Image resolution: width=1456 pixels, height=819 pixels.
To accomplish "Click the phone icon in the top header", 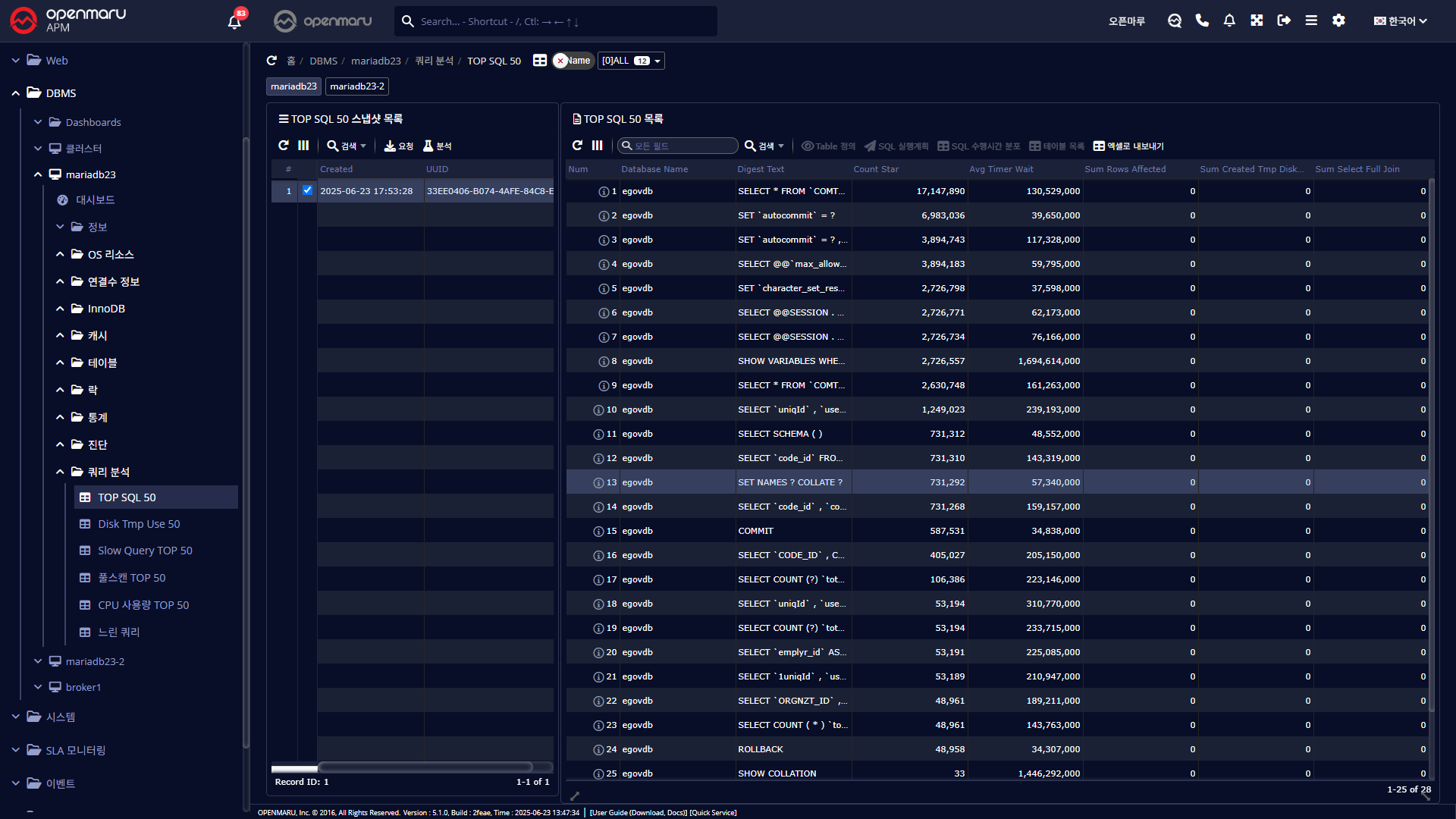I will (1202, 20).
